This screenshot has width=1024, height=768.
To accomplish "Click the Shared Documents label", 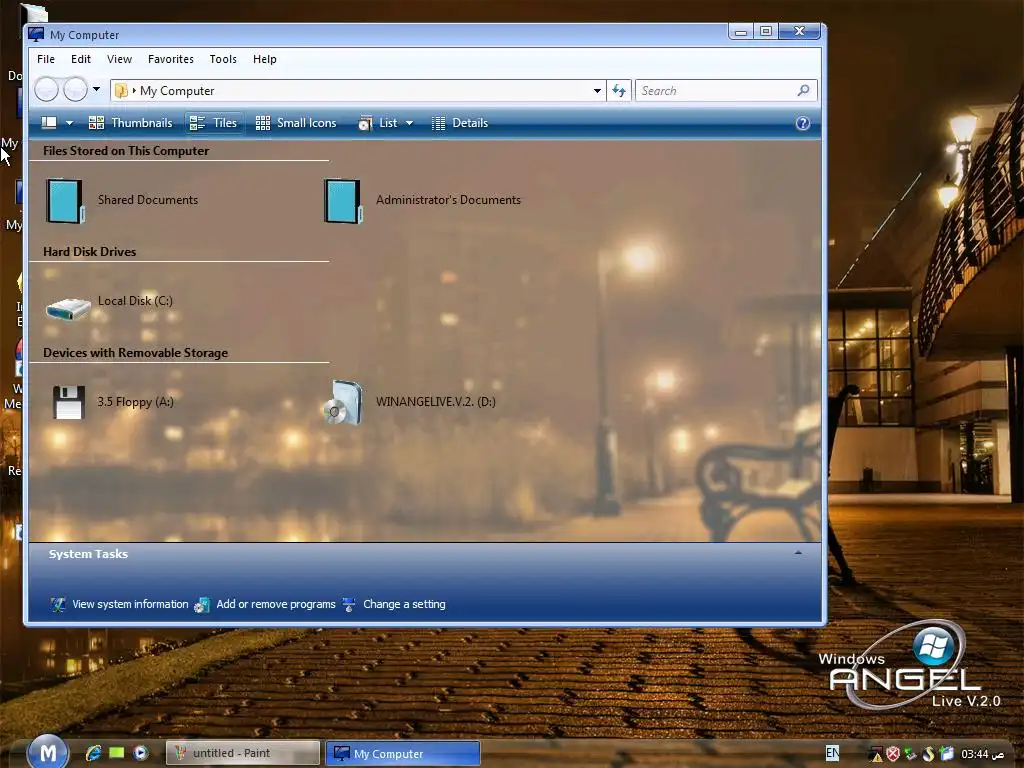I will click(x=148, y=200).
